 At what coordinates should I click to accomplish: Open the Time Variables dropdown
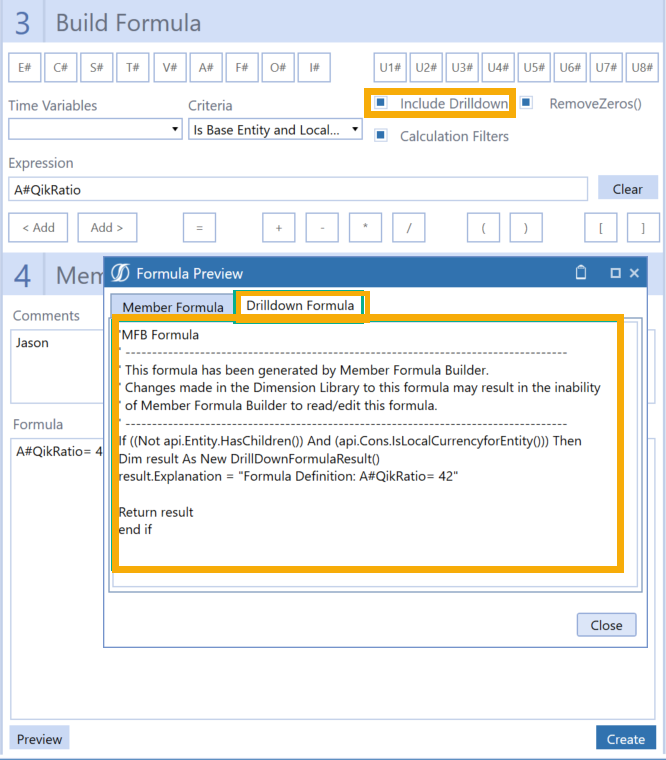(94, 129)
